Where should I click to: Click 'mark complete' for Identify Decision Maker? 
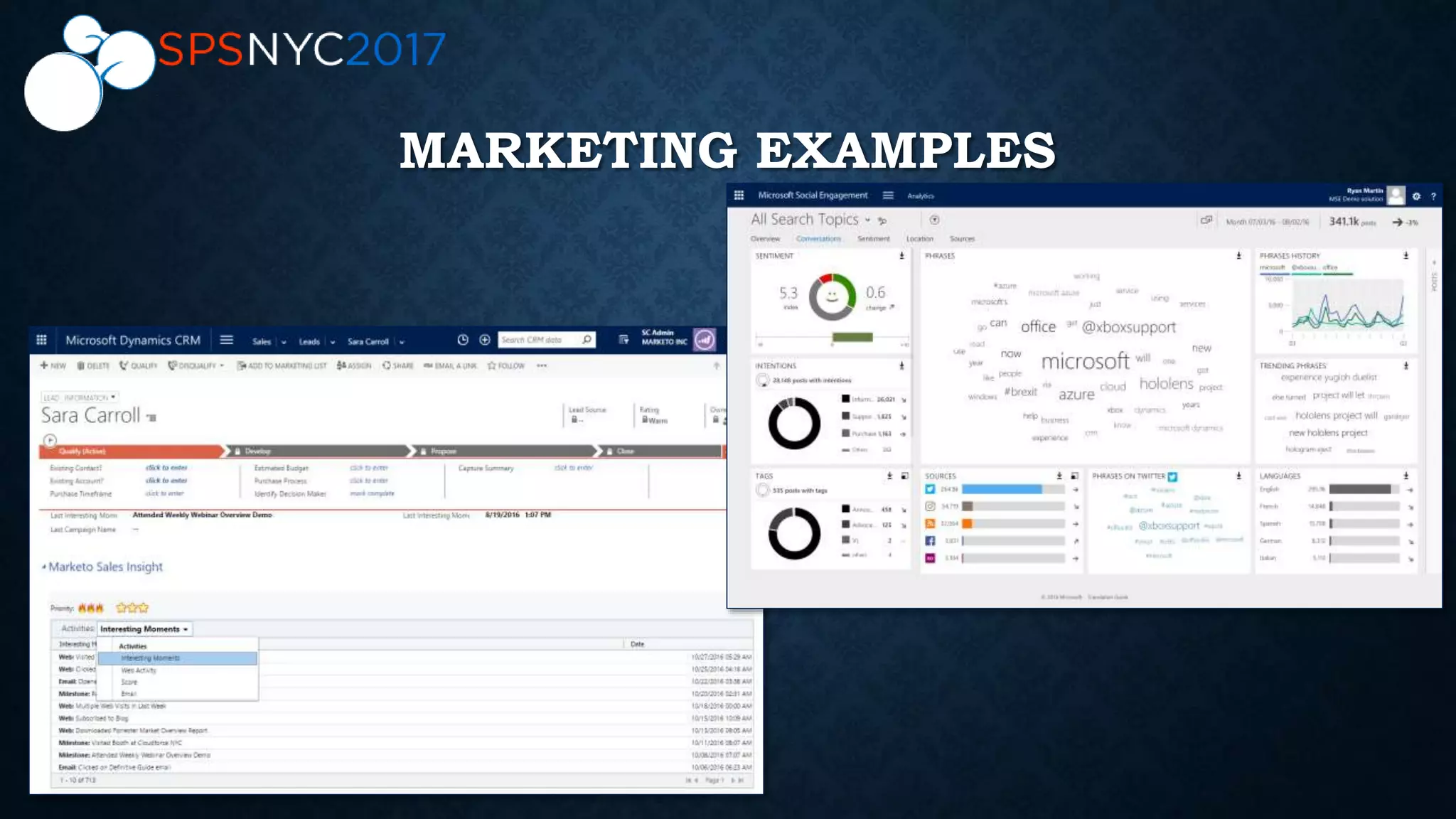click(372, 493)
